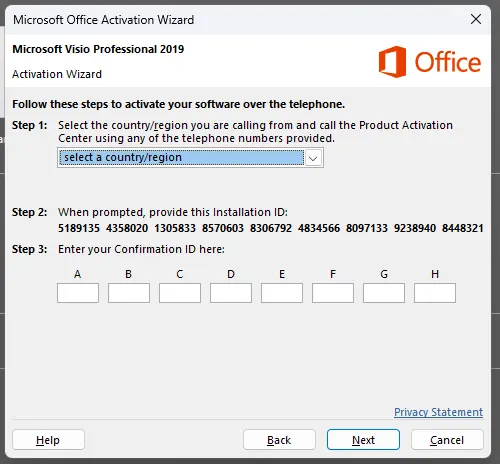Select the highlighted 'select a country/region' field
The height and width of the screenshot is (464, 500).
point(182,158)
